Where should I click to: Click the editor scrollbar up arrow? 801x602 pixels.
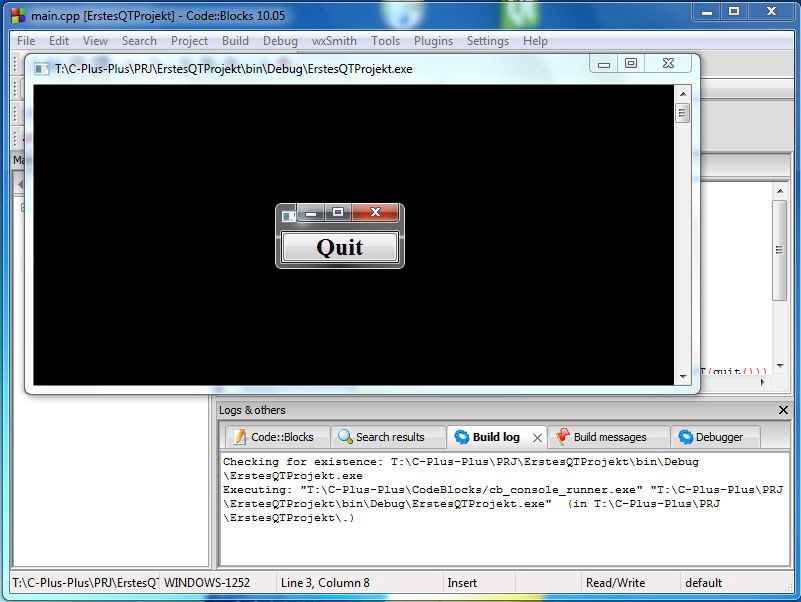780,191
